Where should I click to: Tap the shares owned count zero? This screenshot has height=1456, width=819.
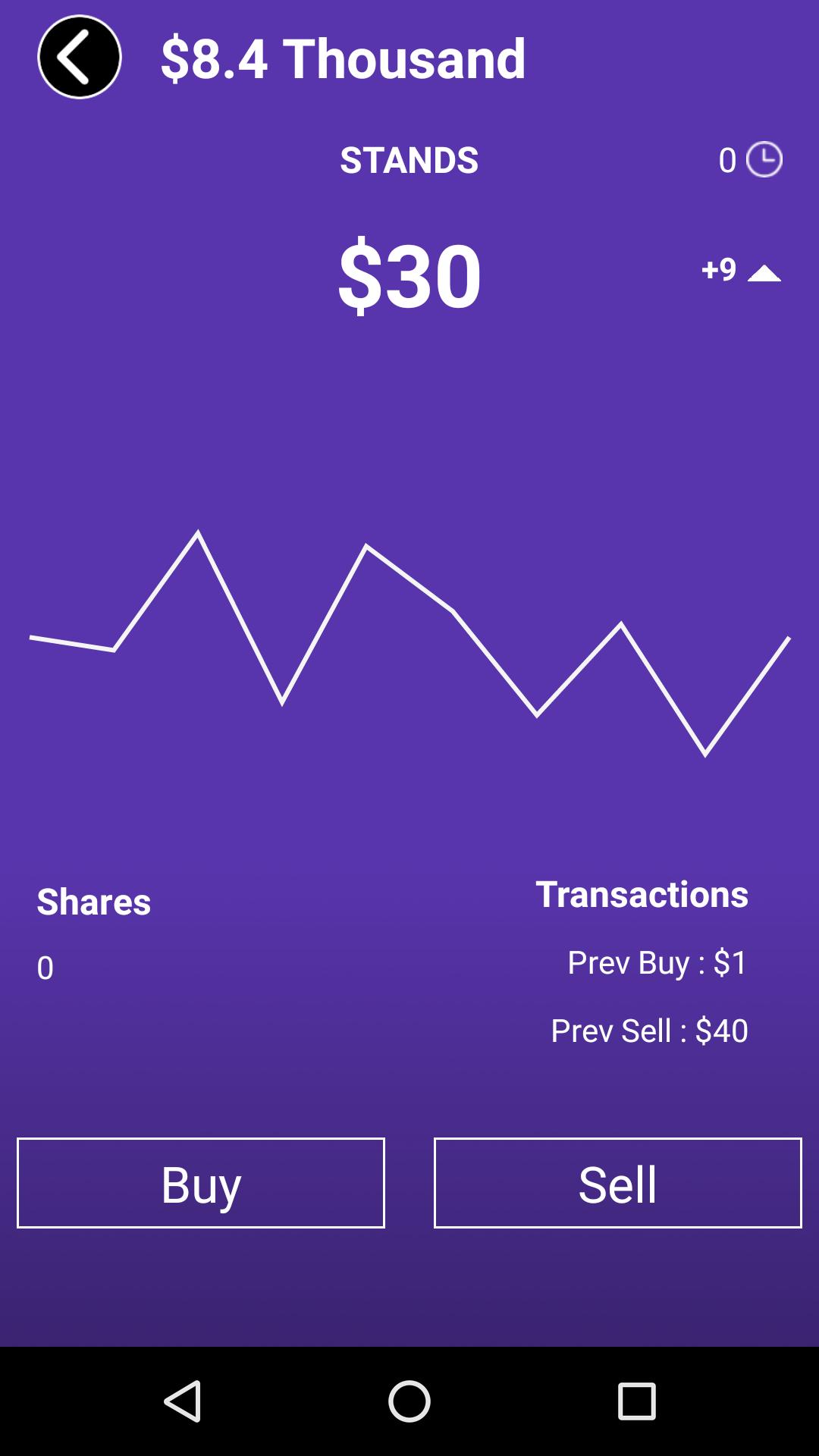click(45, 968)
